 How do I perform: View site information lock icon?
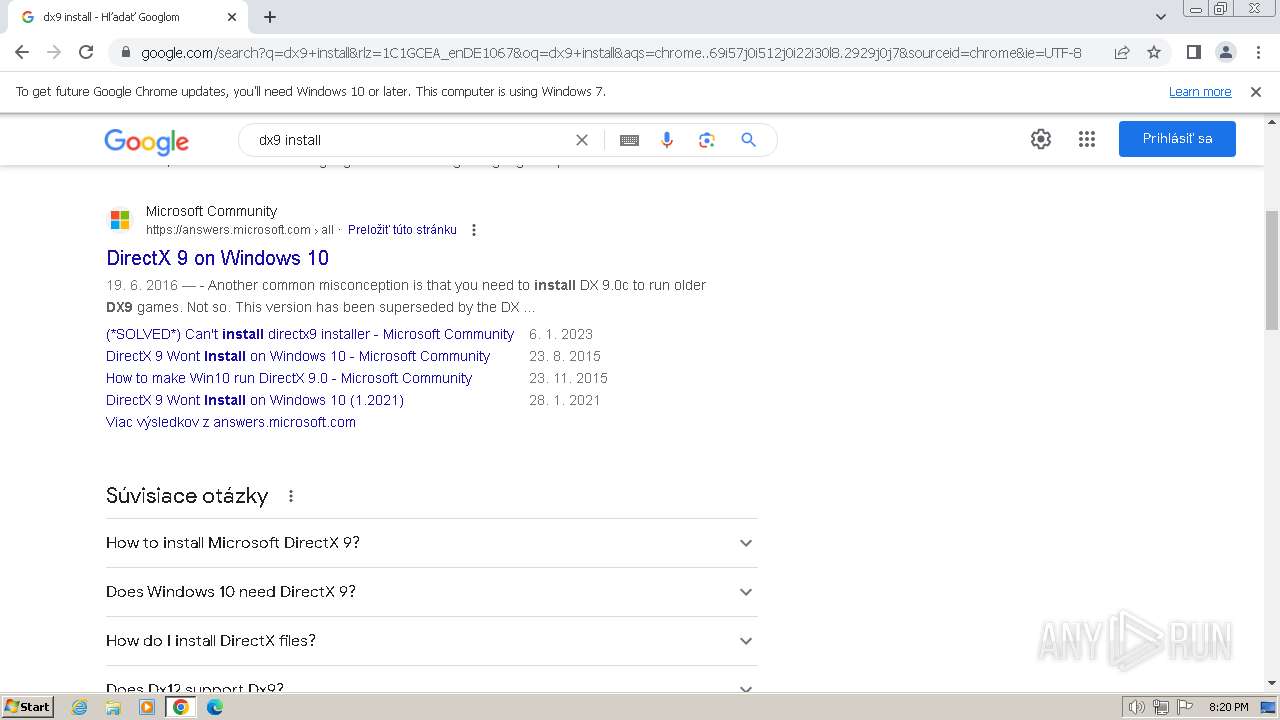[x=126, y=53]
